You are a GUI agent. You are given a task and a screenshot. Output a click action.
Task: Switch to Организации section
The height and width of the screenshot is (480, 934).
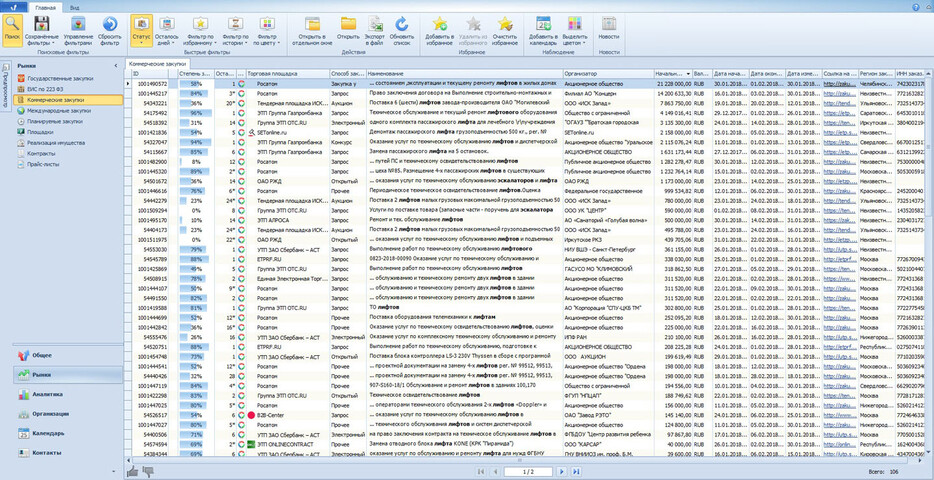[68, 414]
